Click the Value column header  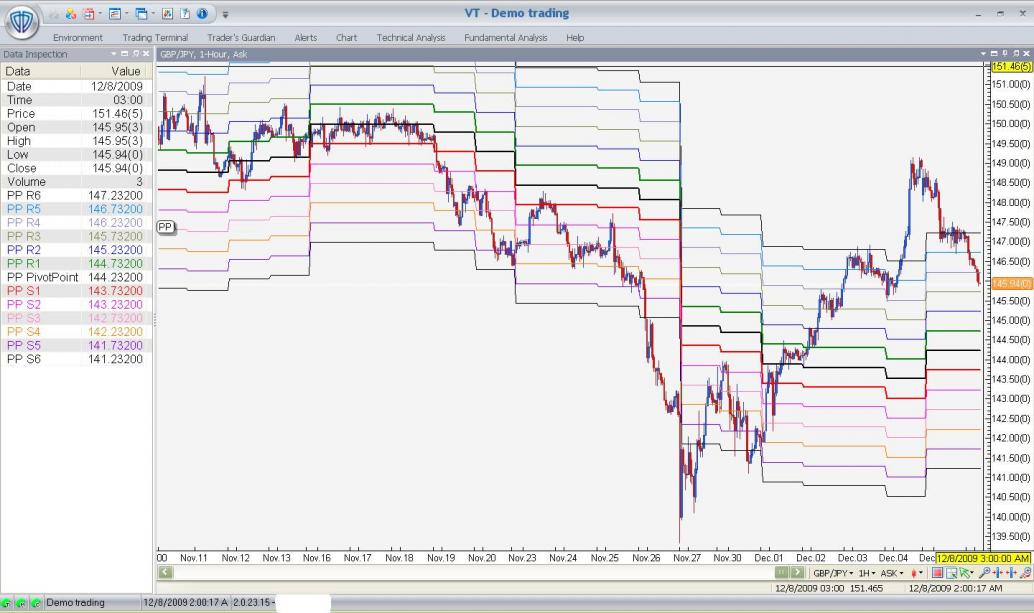(x=117, y=71)
